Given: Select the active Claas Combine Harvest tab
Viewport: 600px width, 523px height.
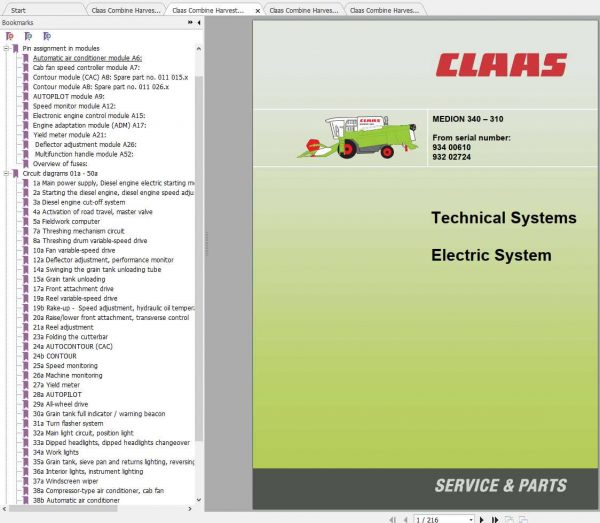Looking at the screenshot, I should [208, 10].
